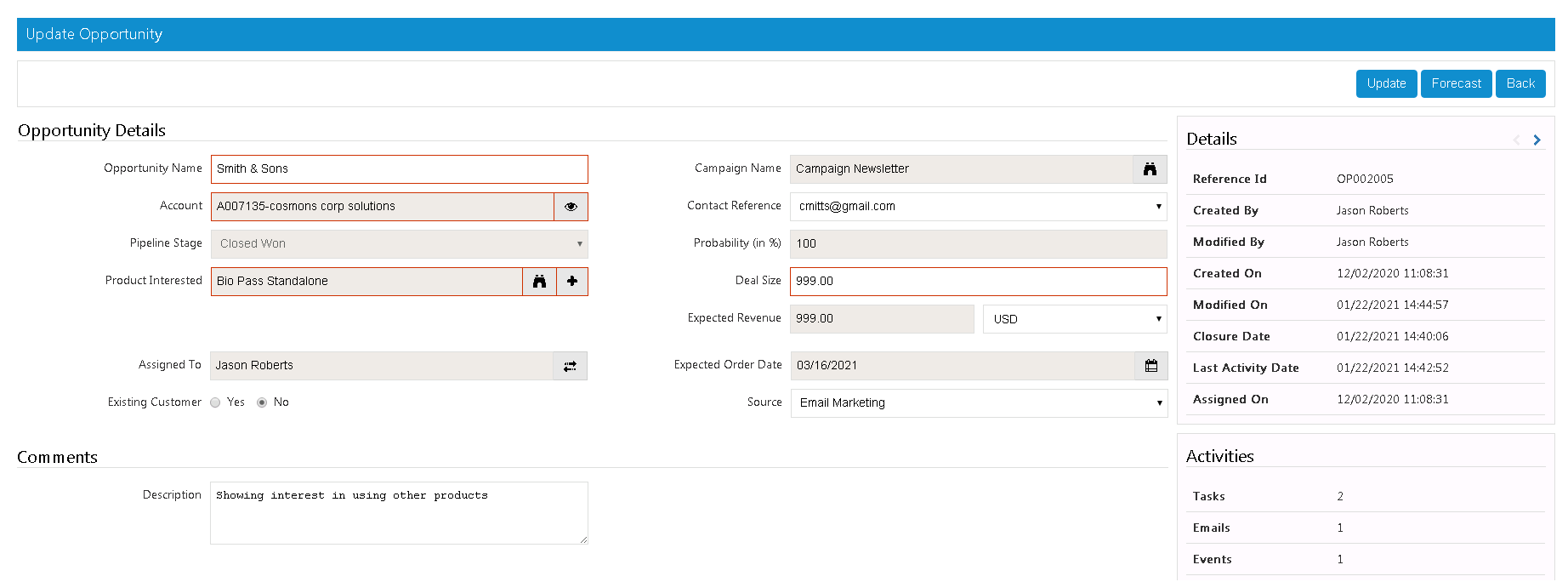Click the Update button
The width and height of the screenshot is (1568, 582).
click(x=1386, y=83)
